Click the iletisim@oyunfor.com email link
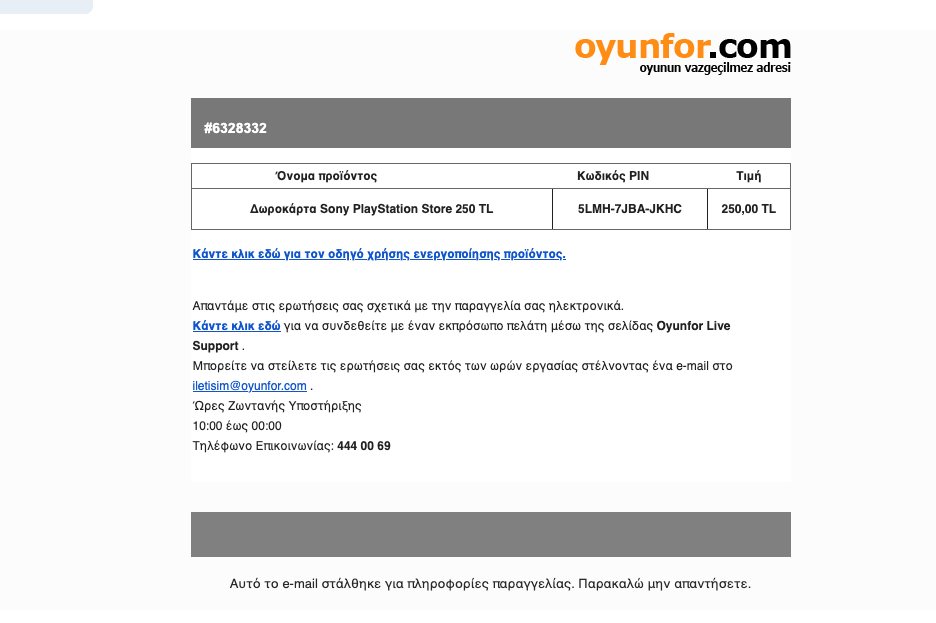The image size is (936, 623). [250, 386]
